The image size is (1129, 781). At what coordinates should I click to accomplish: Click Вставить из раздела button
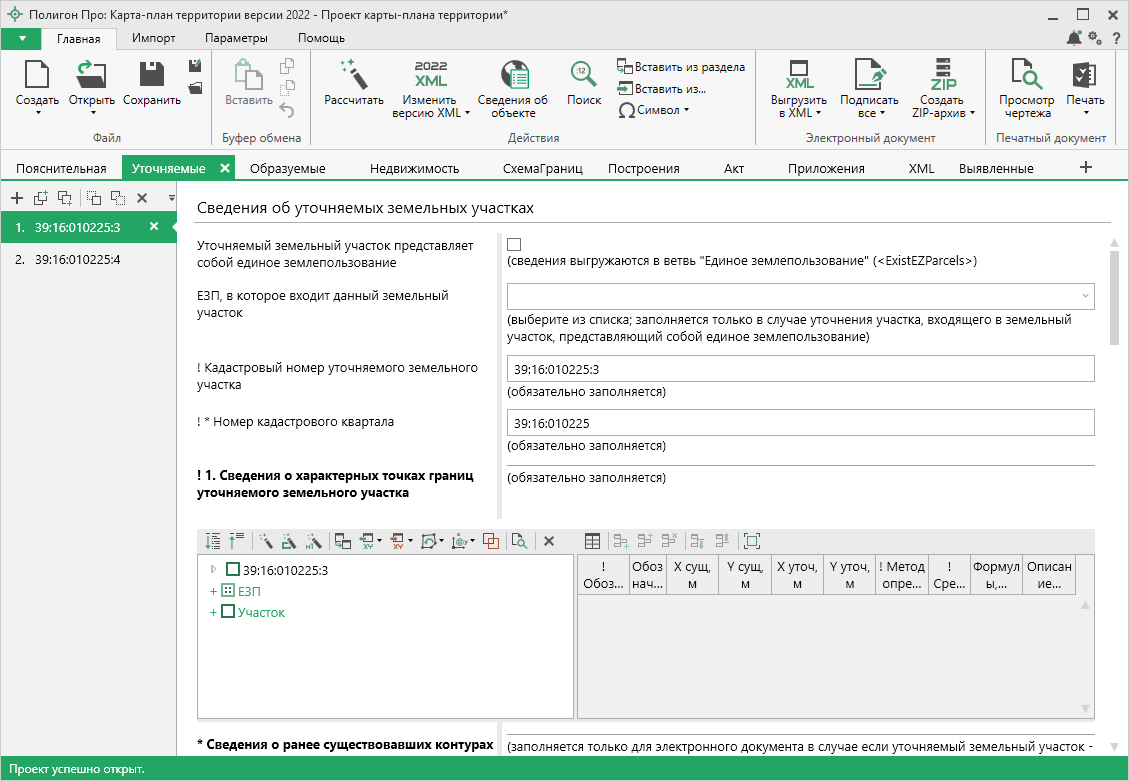[681, 67]
